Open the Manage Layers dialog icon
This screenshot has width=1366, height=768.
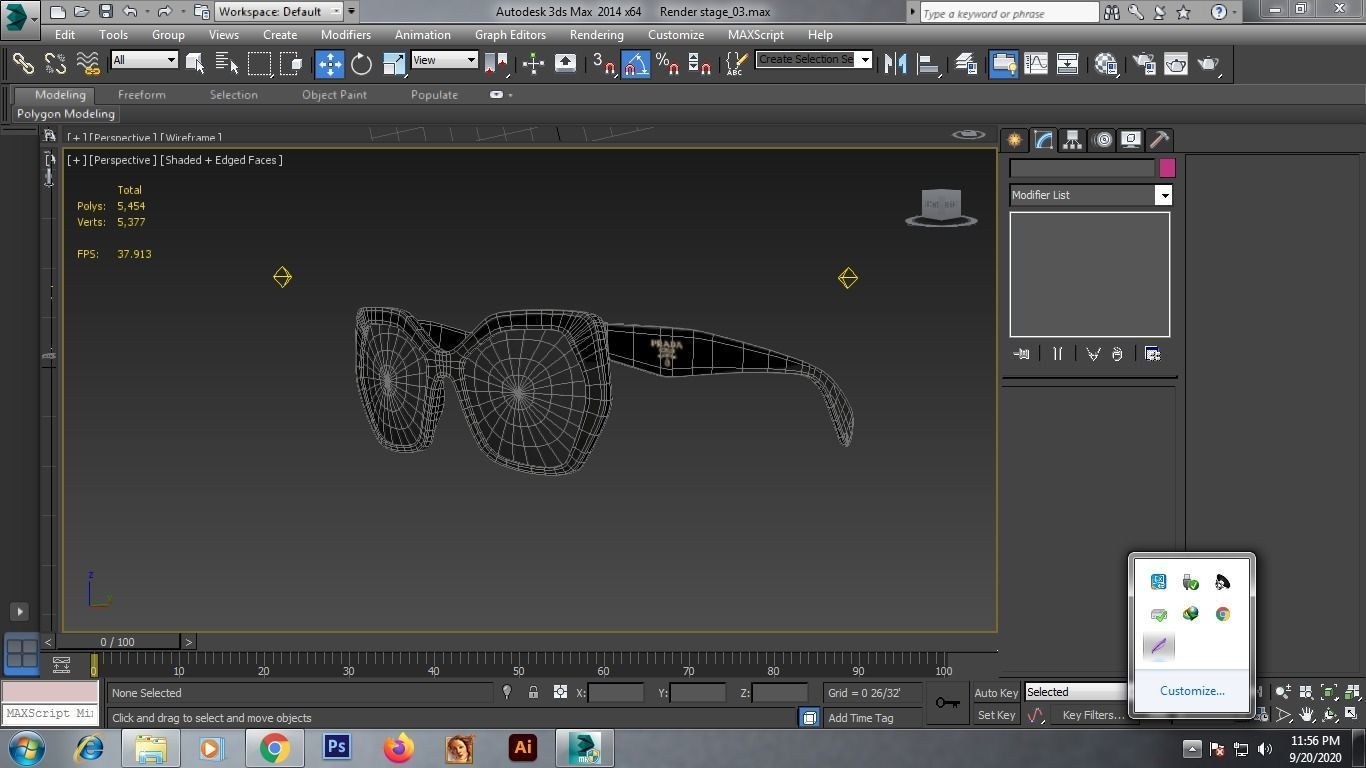(x=966, y=63)
